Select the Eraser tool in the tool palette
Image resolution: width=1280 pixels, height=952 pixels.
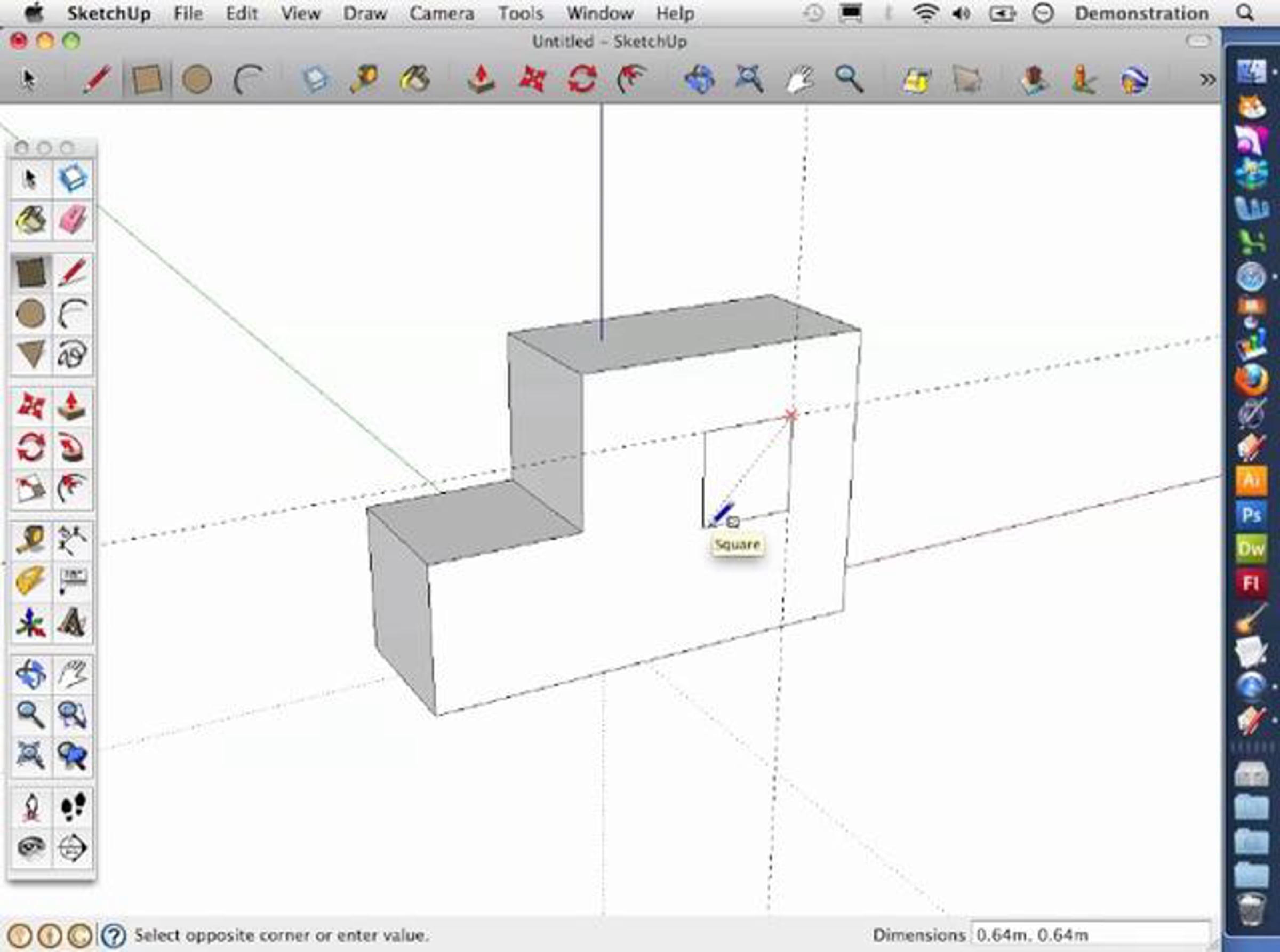pos(73,221)
